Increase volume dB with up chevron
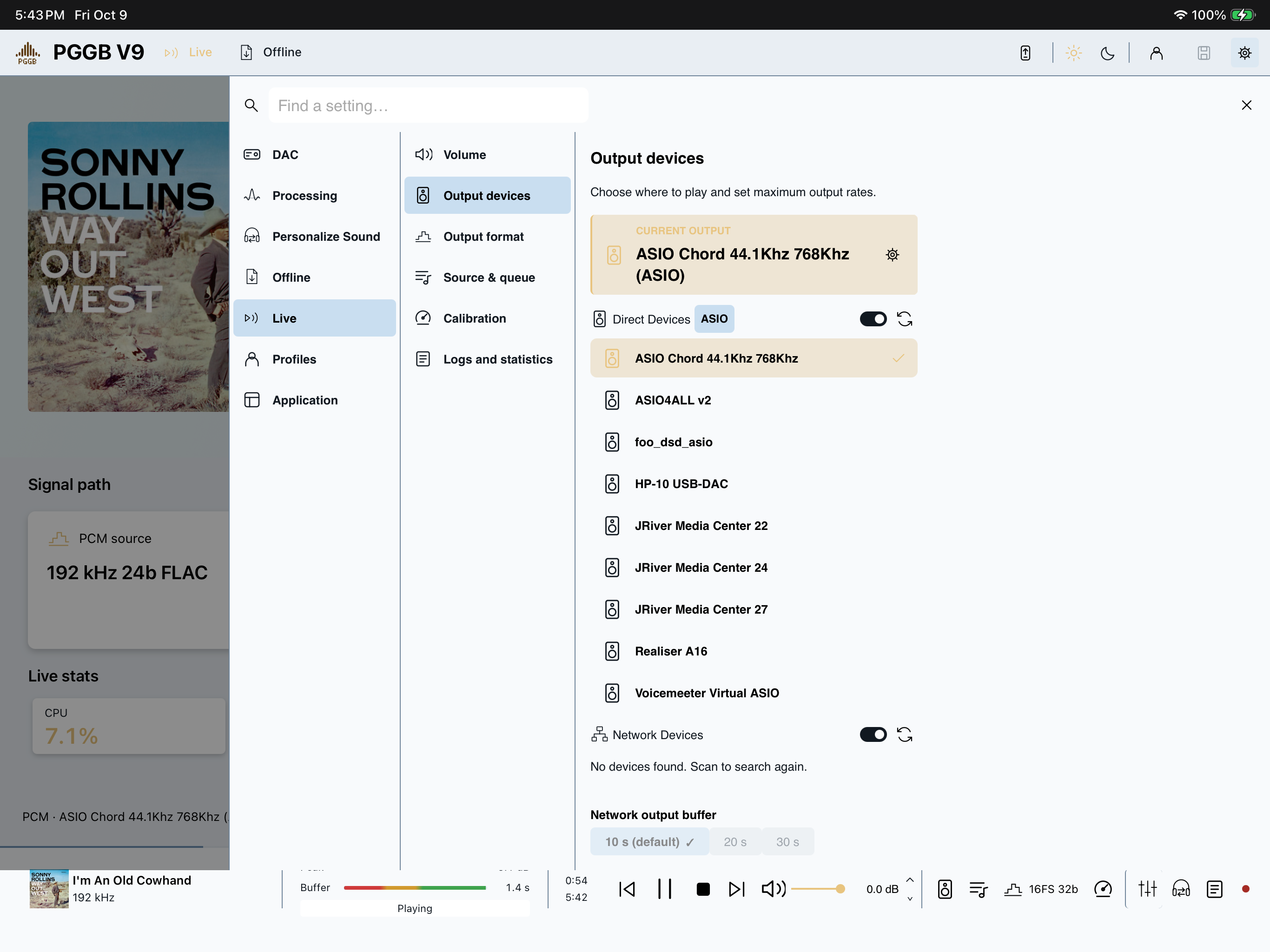Screen dimensions: 1270x952 (910, 880)
